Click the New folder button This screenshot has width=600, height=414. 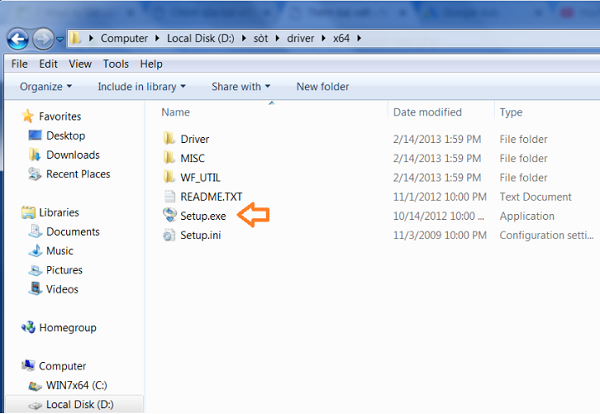click(x=322, y=87)
